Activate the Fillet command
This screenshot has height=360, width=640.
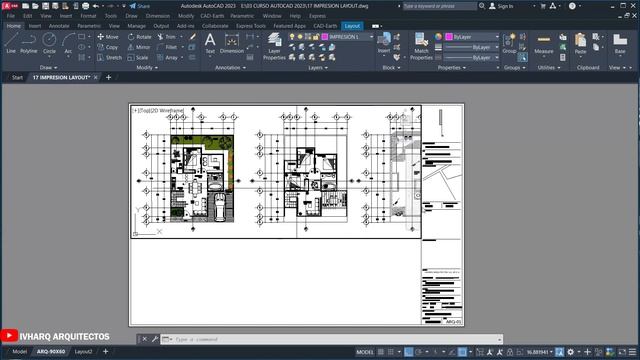167,47
